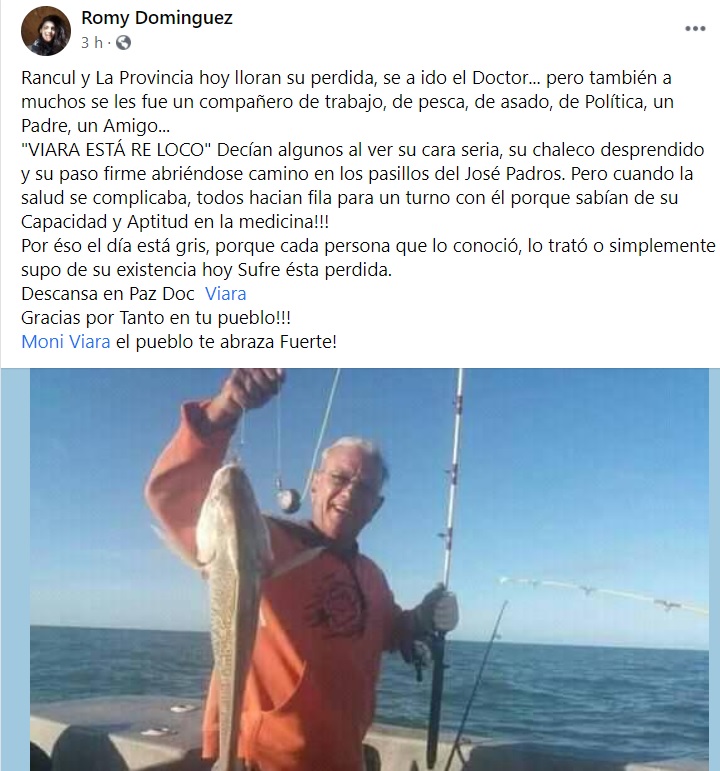This screenshot has width=720, height=771.
Task: Open the Viara tagged profile link
Action: pyautogui.click(x=225, y=294)
